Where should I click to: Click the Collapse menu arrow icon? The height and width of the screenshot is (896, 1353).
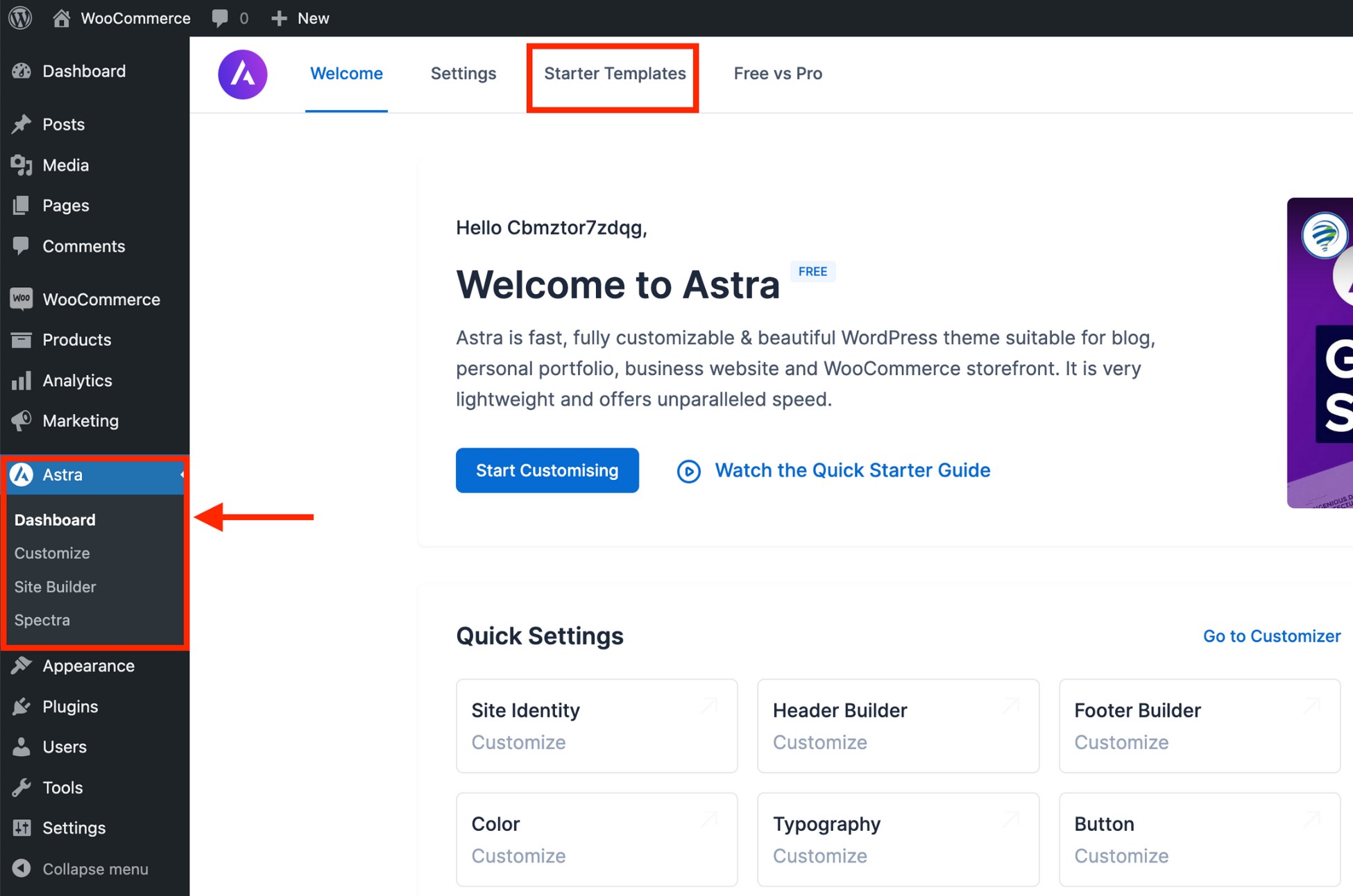coord(22,869)
